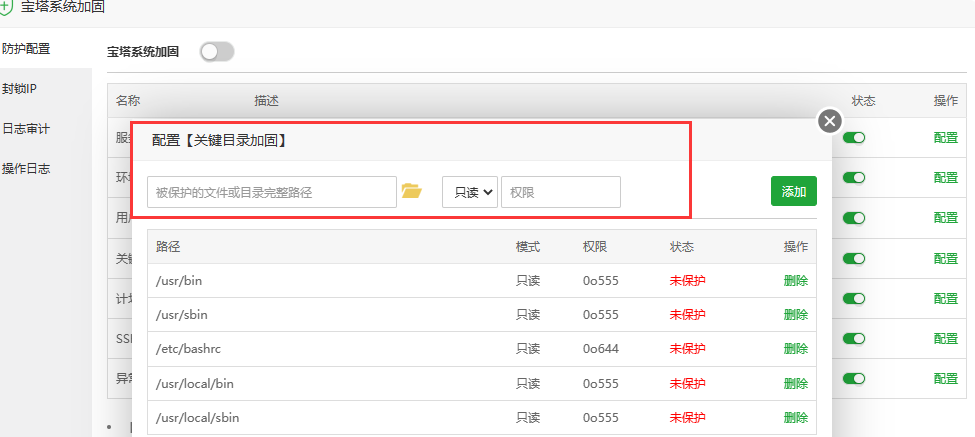Delete the /usr/local/bin entry
This screenshot has height=437, width=975.
pyautogui.click(x=796, y=384)
